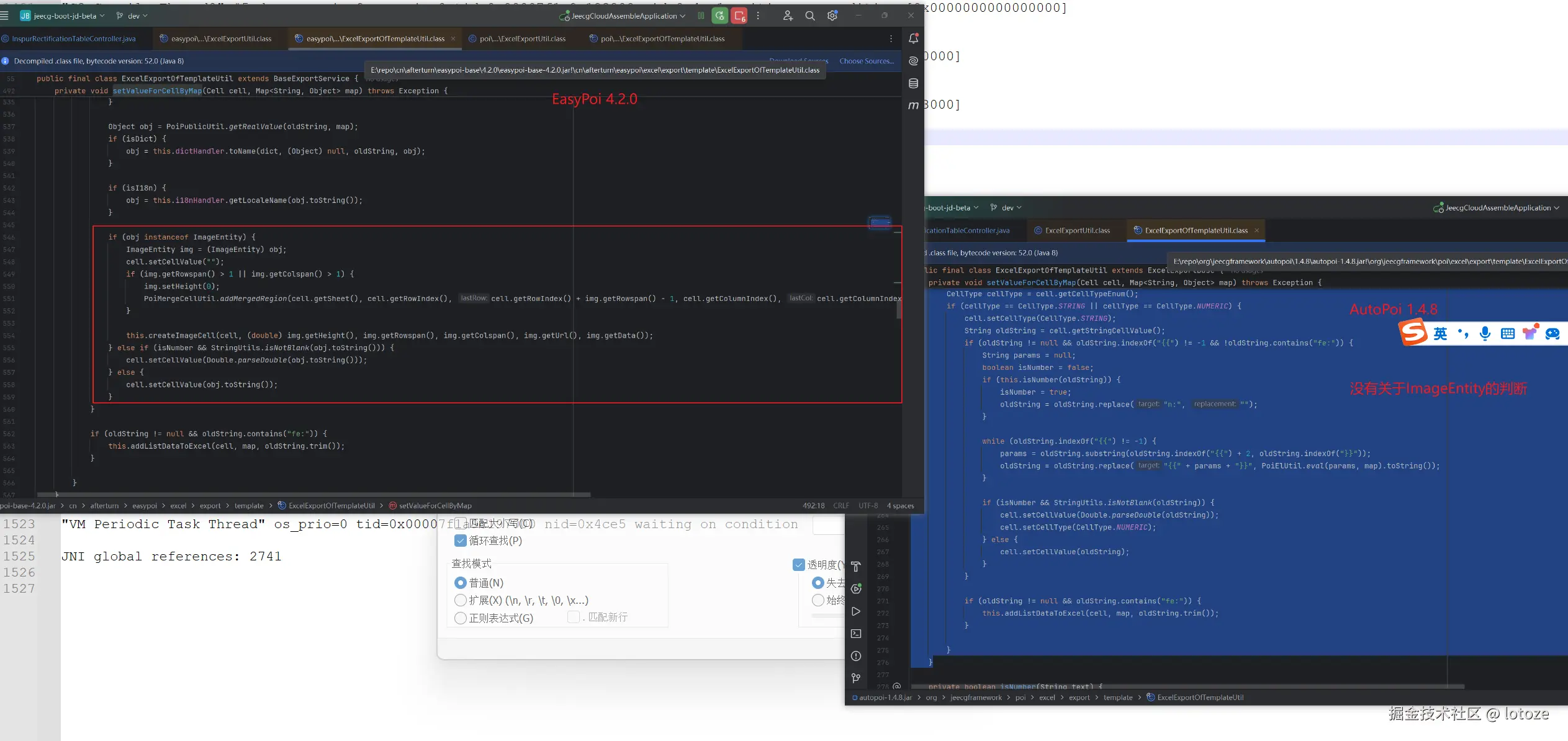Click the Rerun debug button
This screenshot has height=741, width=1568.
tap(719, 16)
